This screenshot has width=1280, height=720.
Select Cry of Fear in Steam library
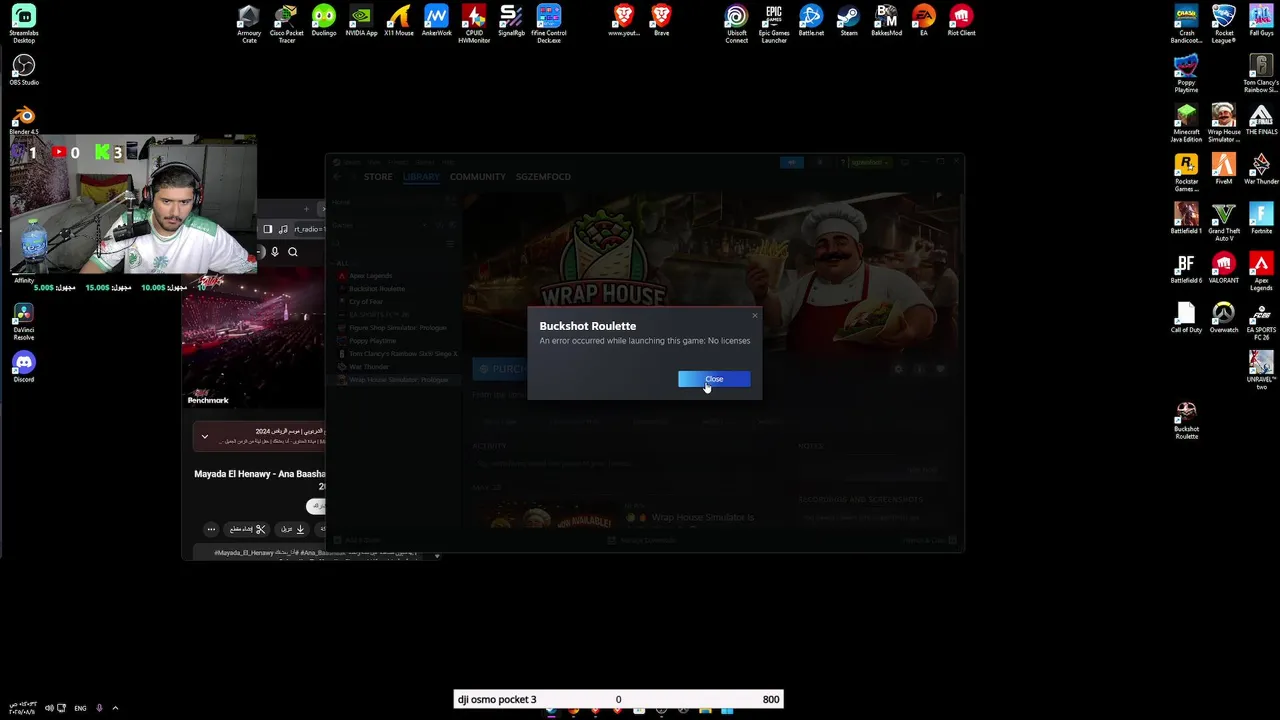tap(366, 302)
